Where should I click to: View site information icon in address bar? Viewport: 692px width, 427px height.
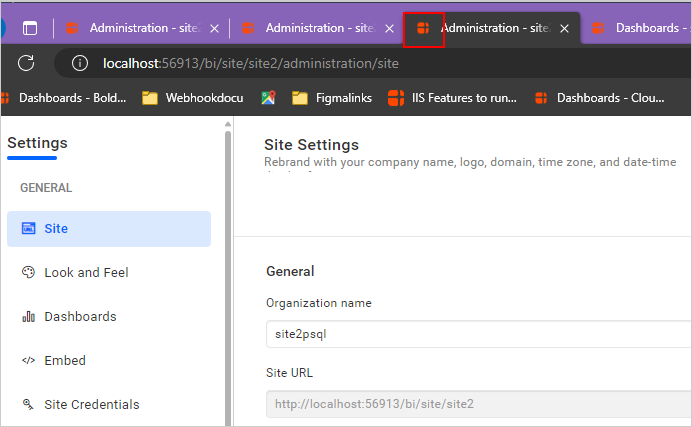pyautogui.click(x=80, y=64)
